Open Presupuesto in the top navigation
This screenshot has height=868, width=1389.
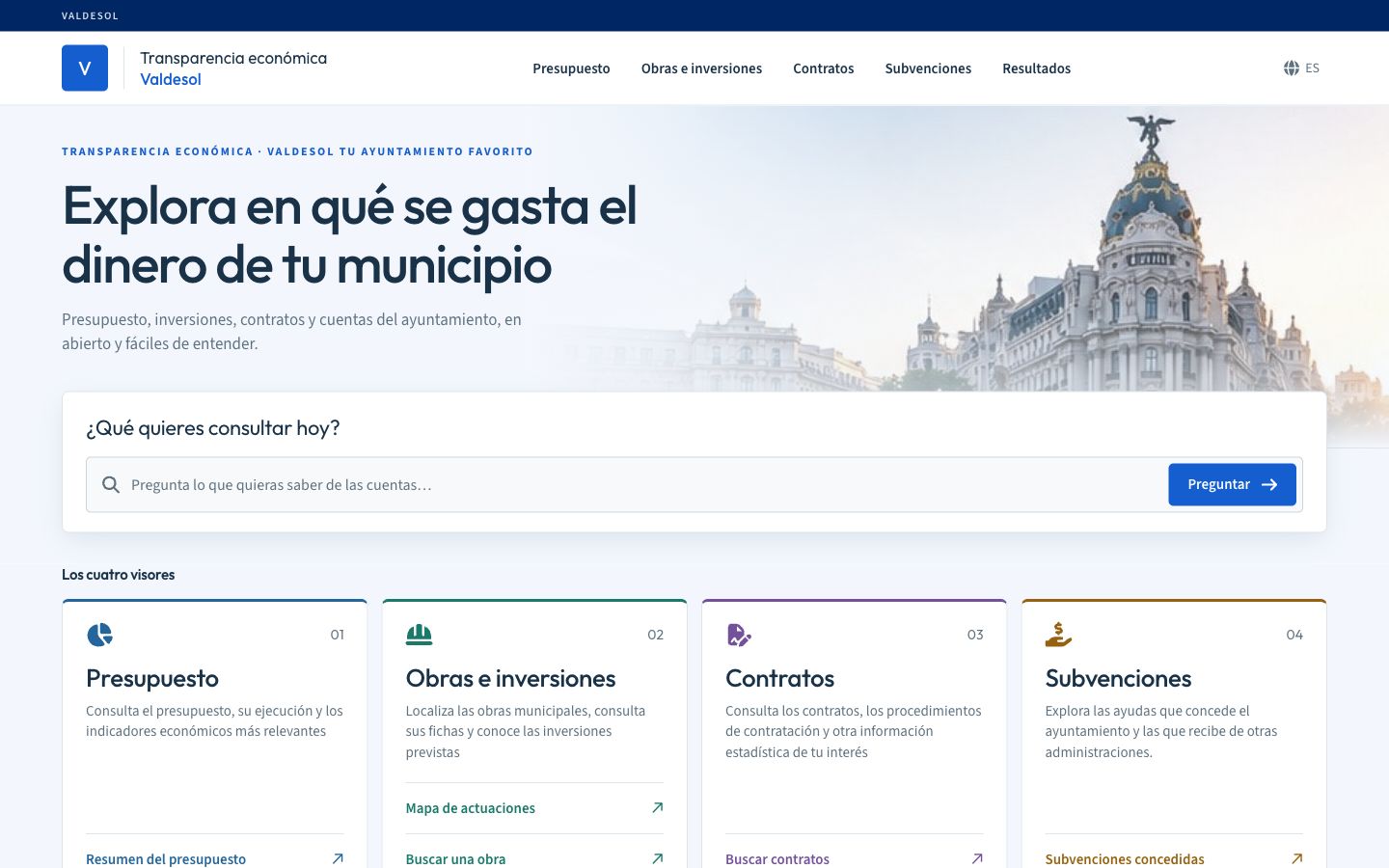coord(571,68)
